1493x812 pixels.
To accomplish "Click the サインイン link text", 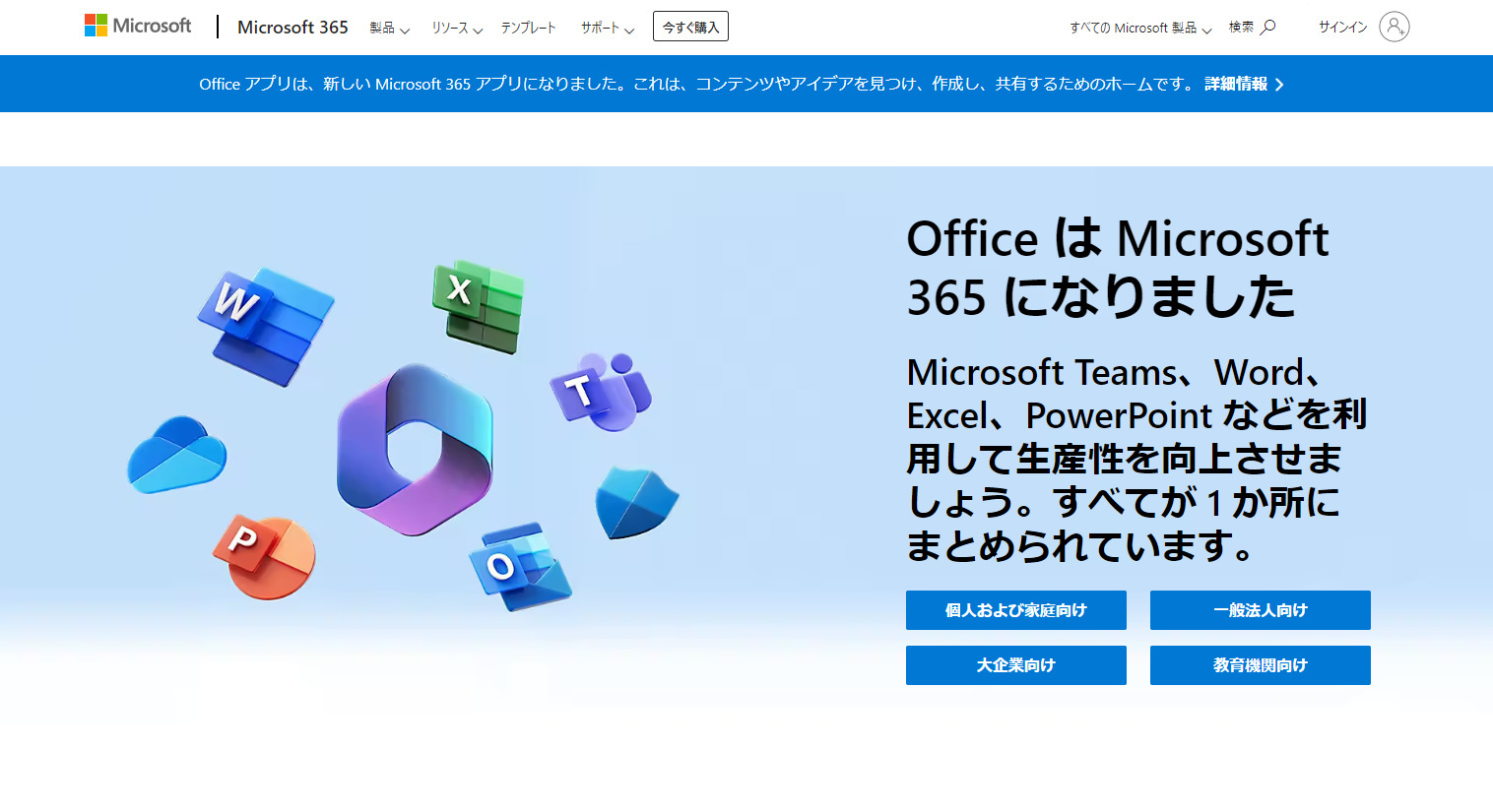I will pos(1343,27).
